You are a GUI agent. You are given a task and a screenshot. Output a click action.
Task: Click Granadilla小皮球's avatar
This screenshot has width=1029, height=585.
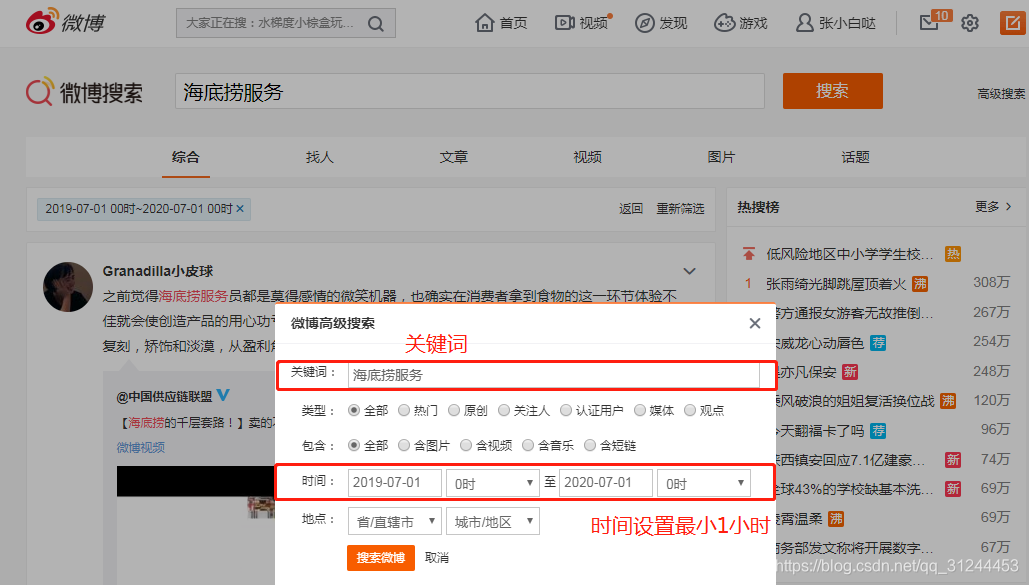click(x=68, y=287)
